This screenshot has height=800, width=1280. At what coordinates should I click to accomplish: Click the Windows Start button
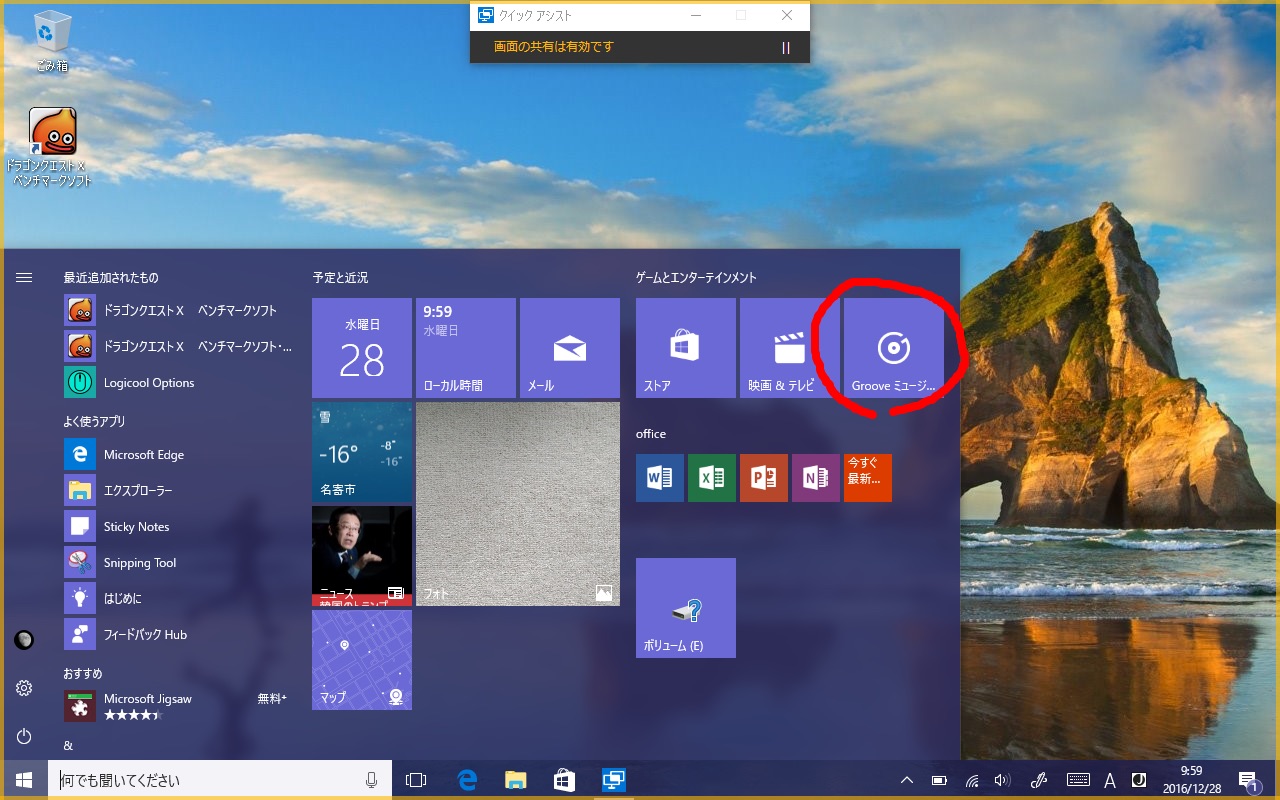pos(24,780)
